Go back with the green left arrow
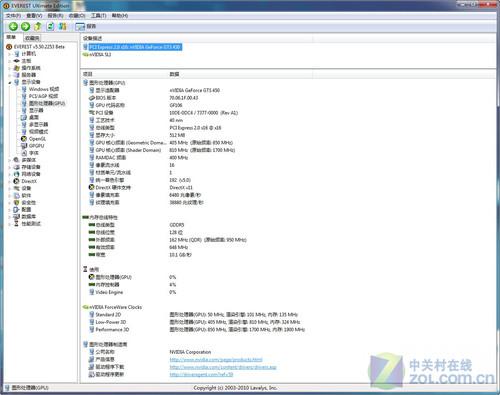The height and width of the screenshot is (395, 500). click(13, 26)
